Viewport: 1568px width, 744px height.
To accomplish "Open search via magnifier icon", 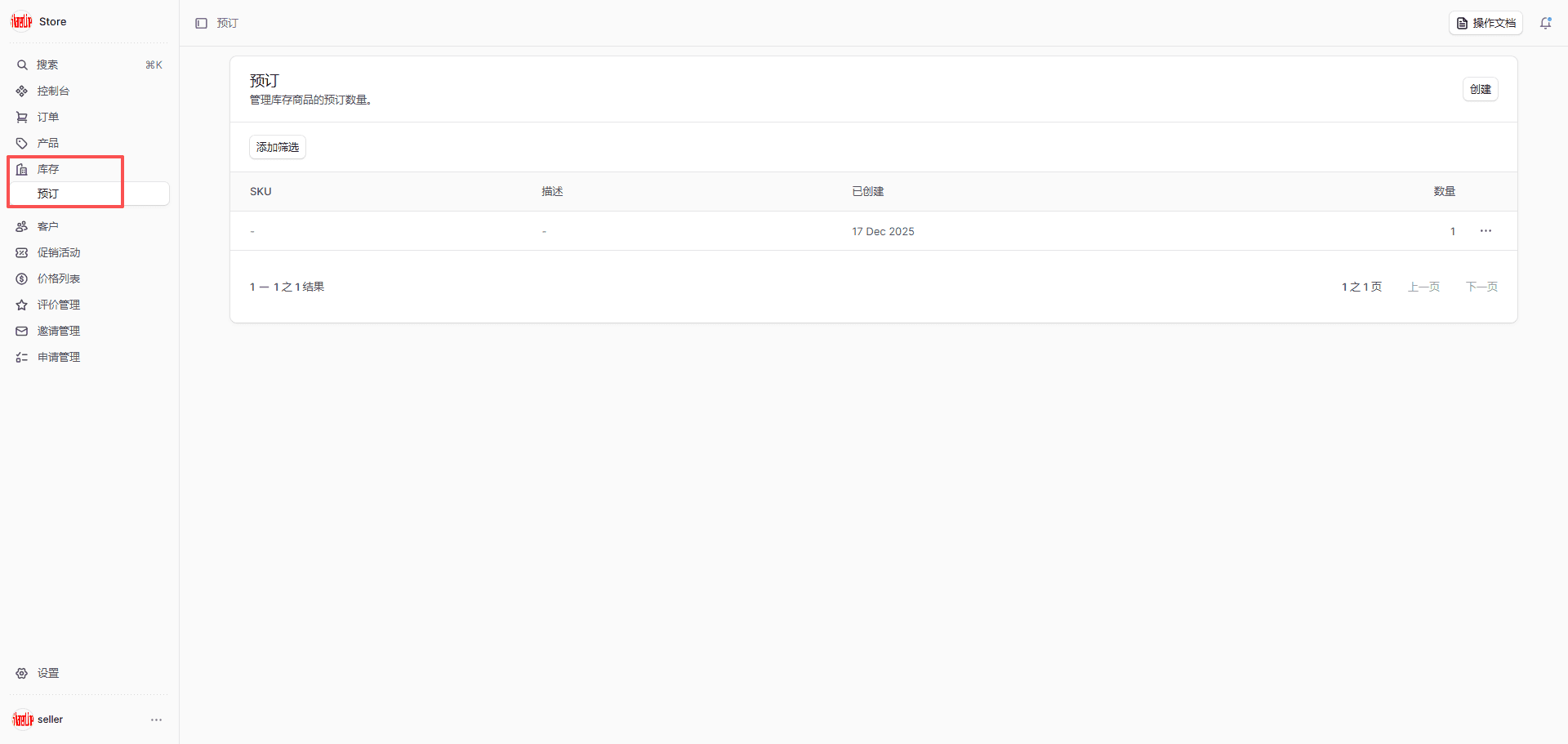I will [x=22, y=65].
